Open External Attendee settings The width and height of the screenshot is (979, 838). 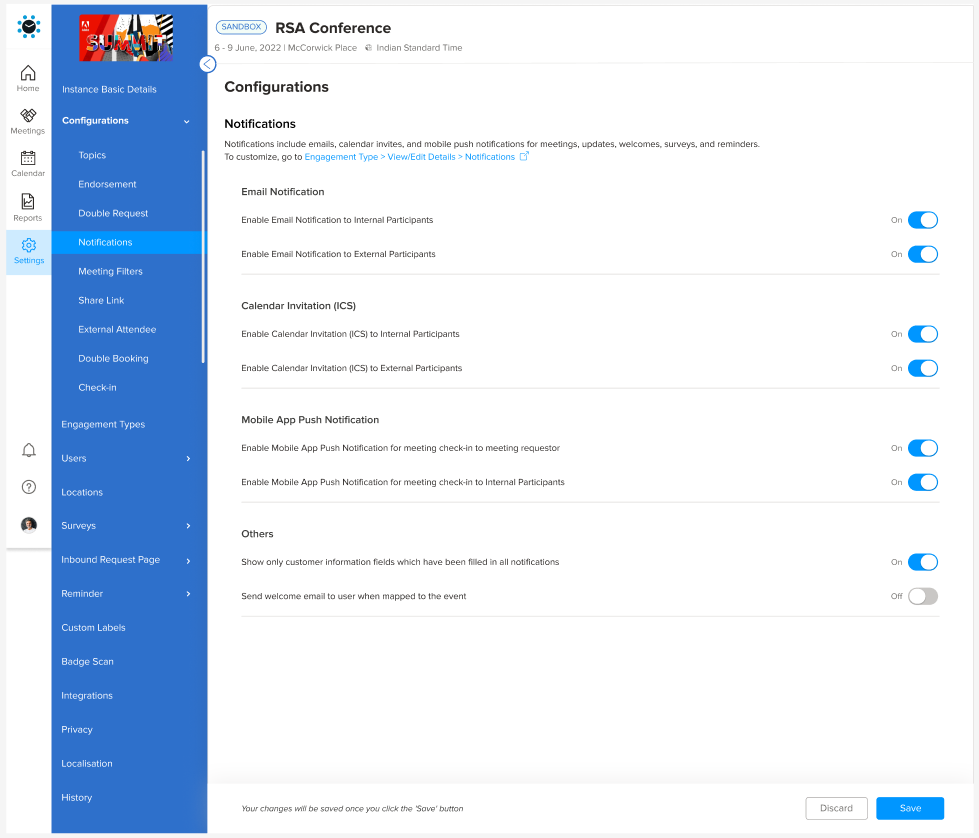click(x=117, y=329)
